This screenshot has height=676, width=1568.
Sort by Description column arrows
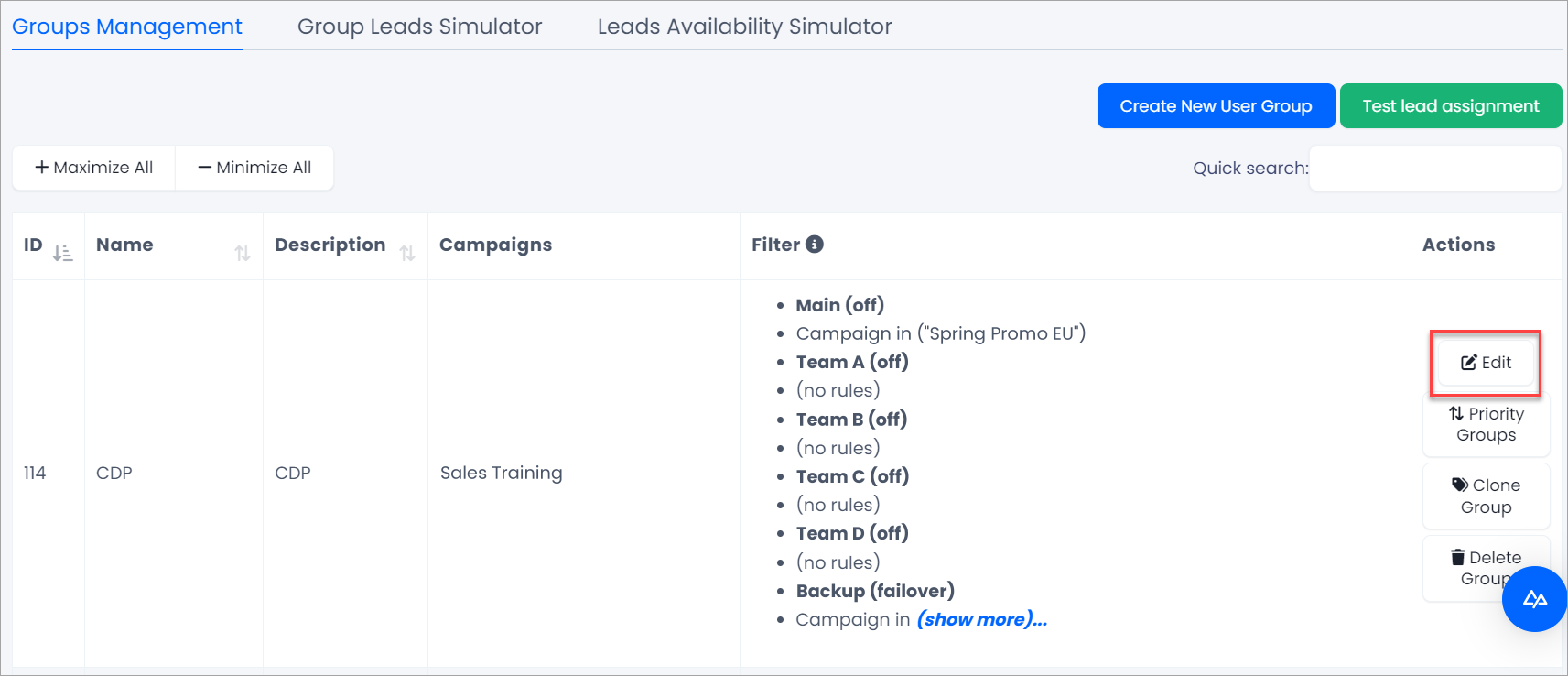point(407,253)
